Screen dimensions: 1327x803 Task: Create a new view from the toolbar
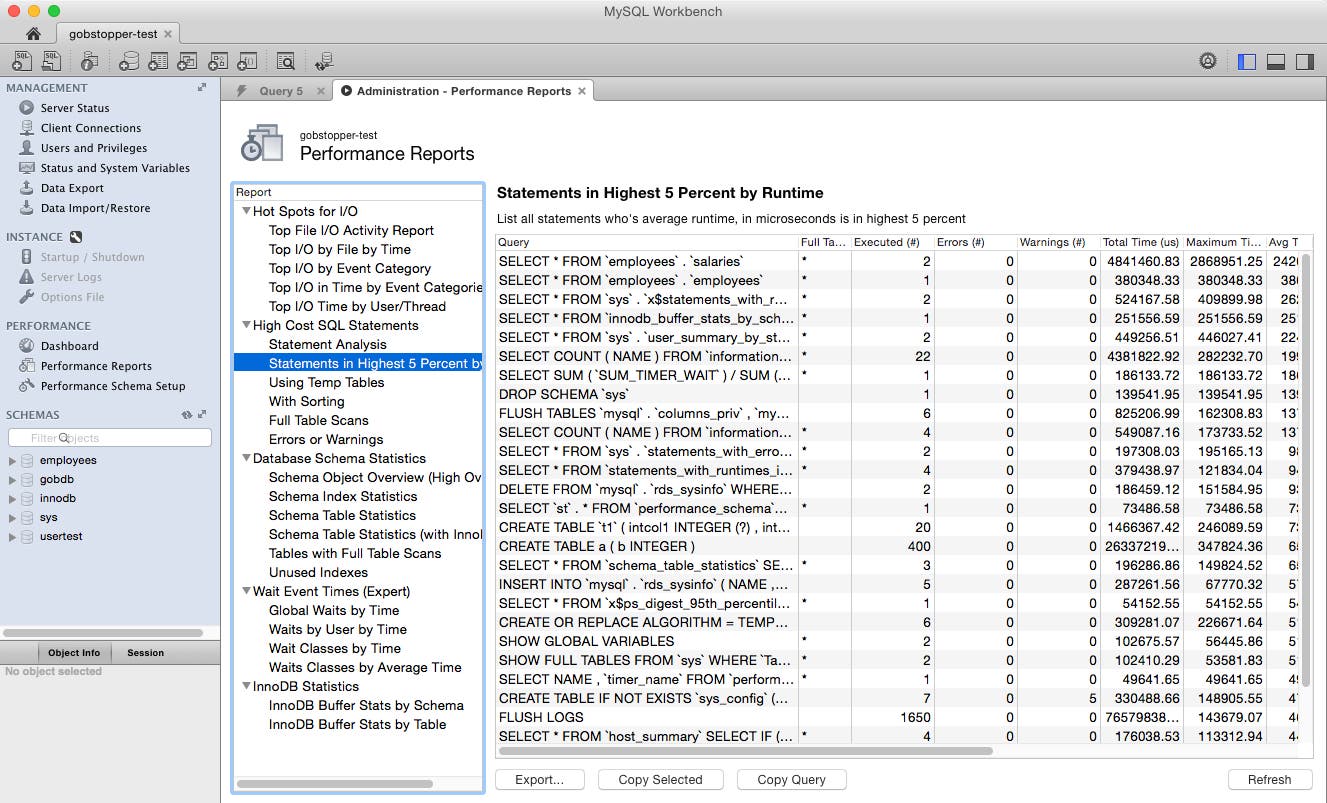(x=187, y=60)
